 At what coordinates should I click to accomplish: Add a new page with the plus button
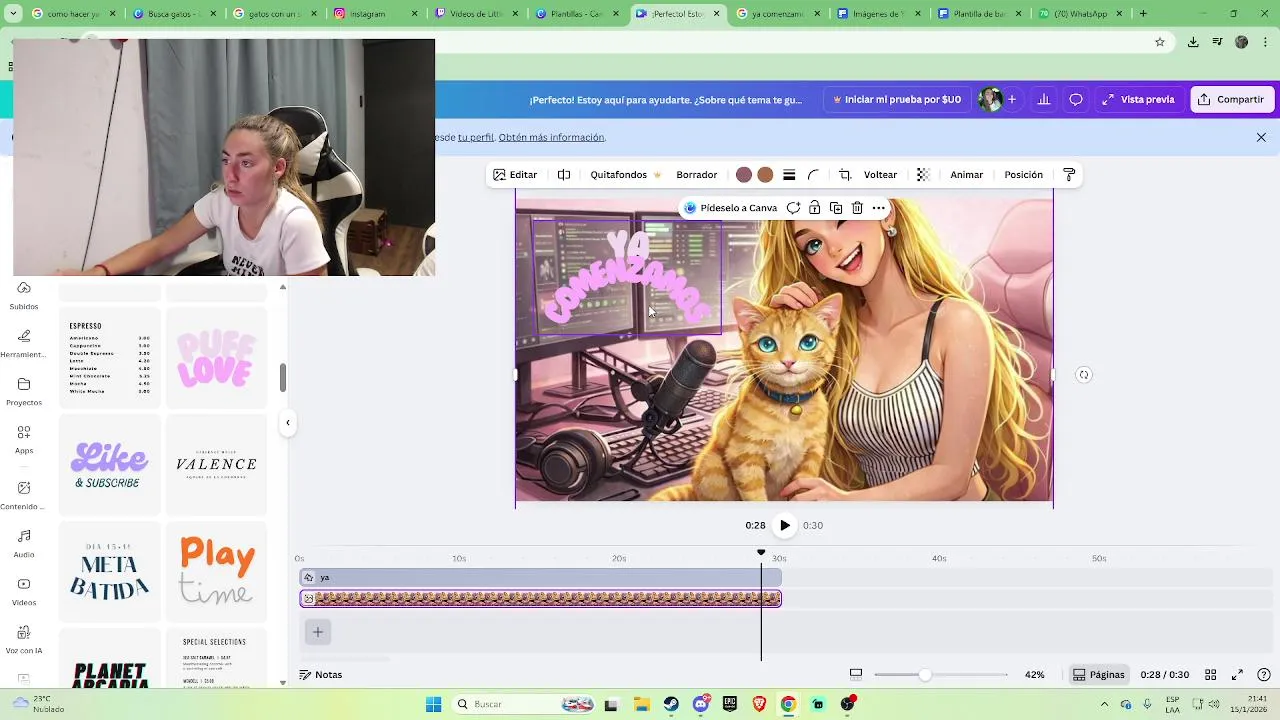click(x=317, y=631)
